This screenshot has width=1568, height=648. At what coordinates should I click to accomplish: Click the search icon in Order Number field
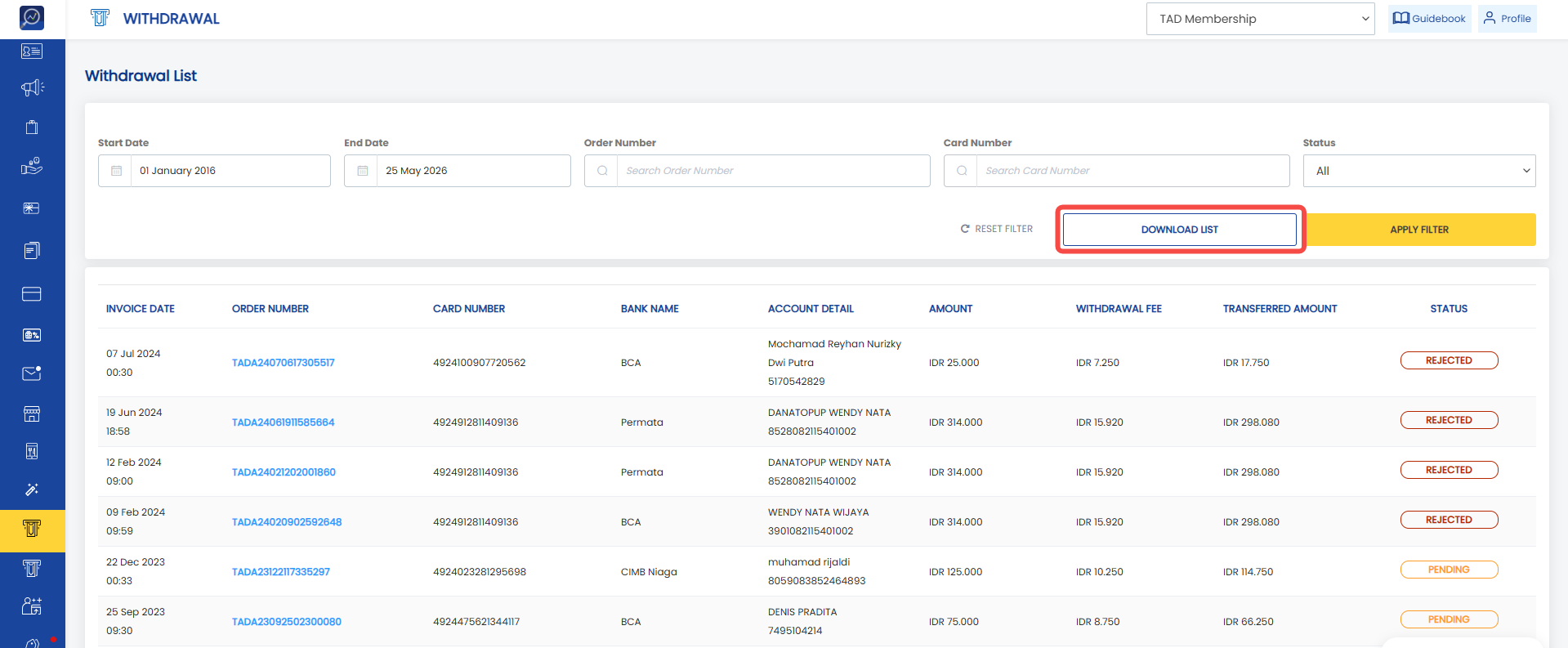[x=602, y=171]
